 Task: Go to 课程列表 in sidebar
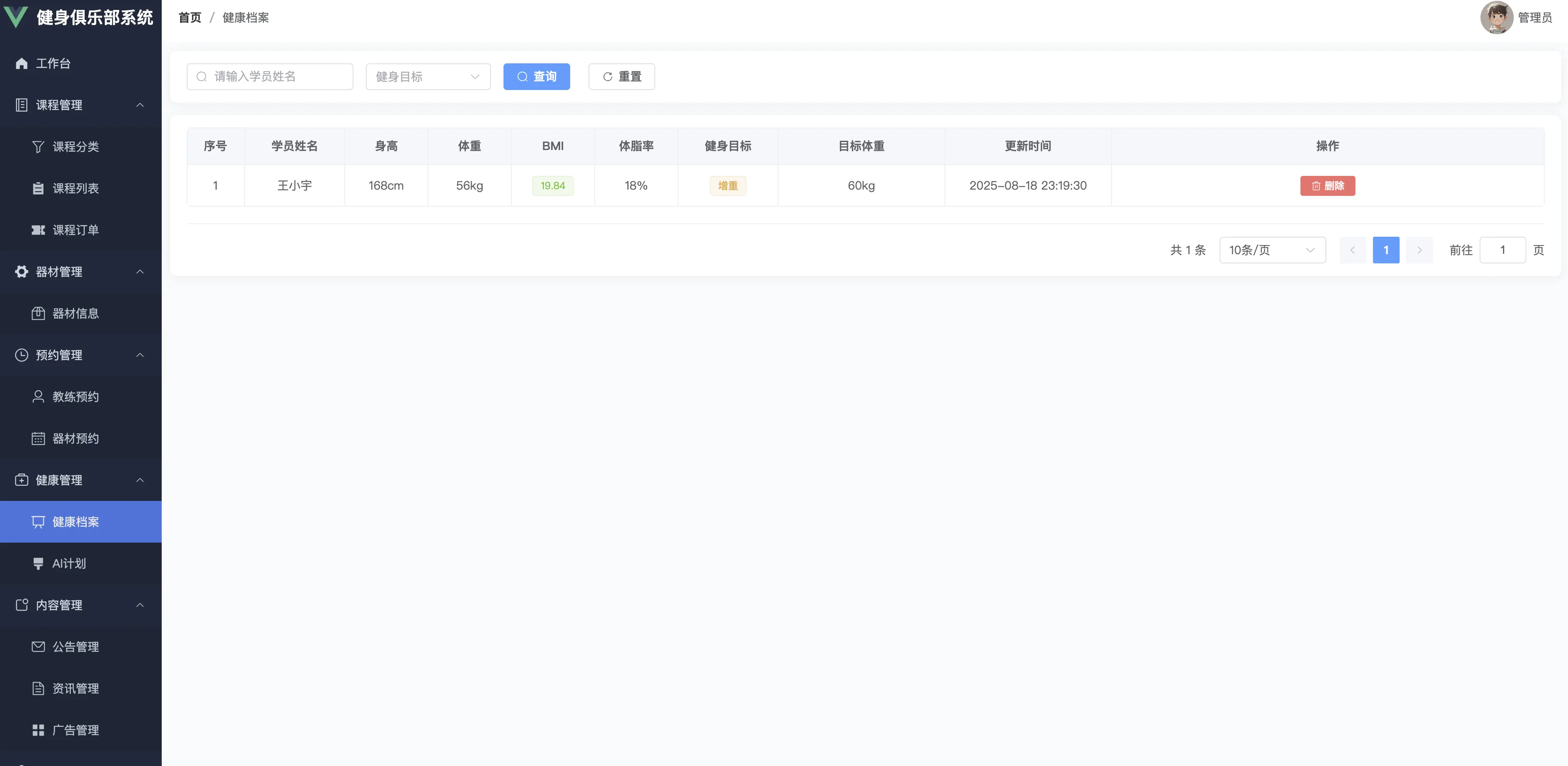pos(75,188)
